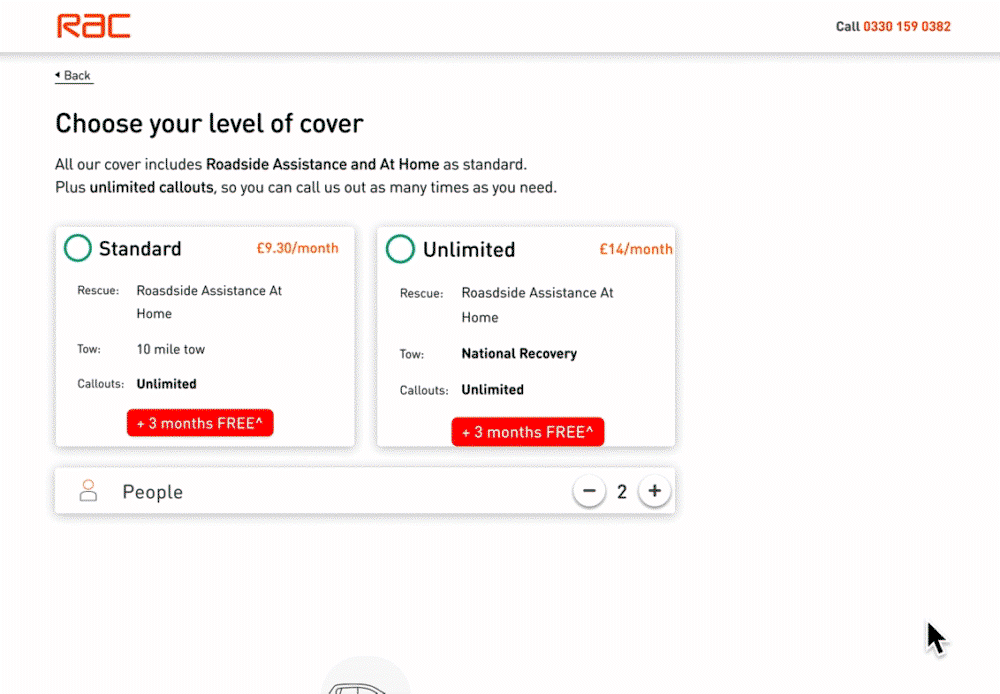The width and height of the screenshot is (1000, 694).
Task: Go back using the Back link
Action: pos(73,75)
